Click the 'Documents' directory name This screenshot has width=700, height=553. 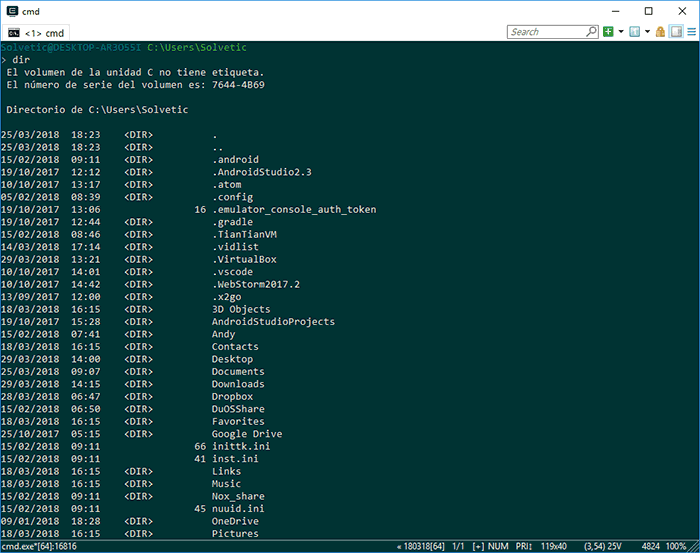point(238,372)
